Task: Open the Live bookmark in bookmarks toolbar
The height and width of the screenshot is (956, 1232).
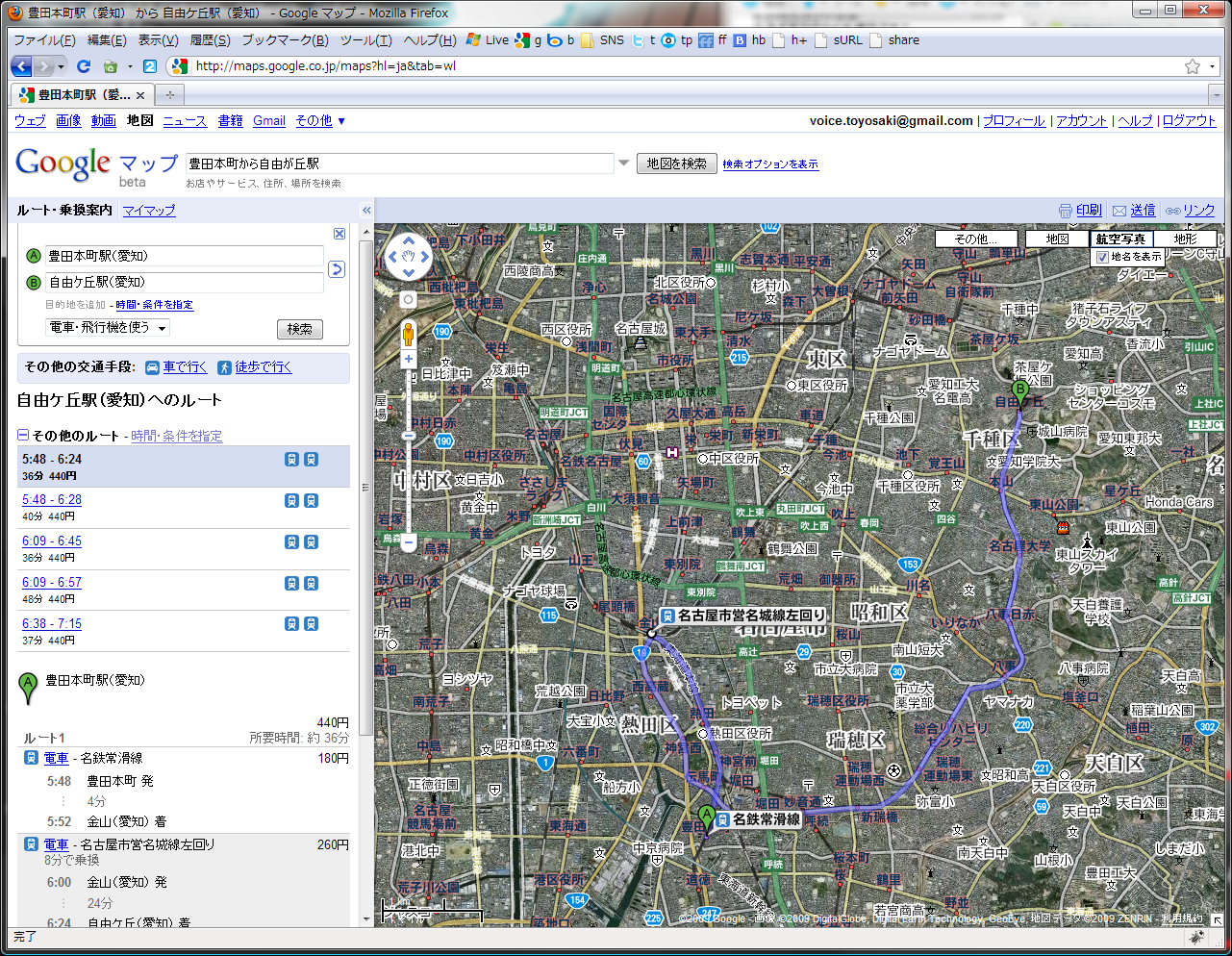Action: point(488,40)
